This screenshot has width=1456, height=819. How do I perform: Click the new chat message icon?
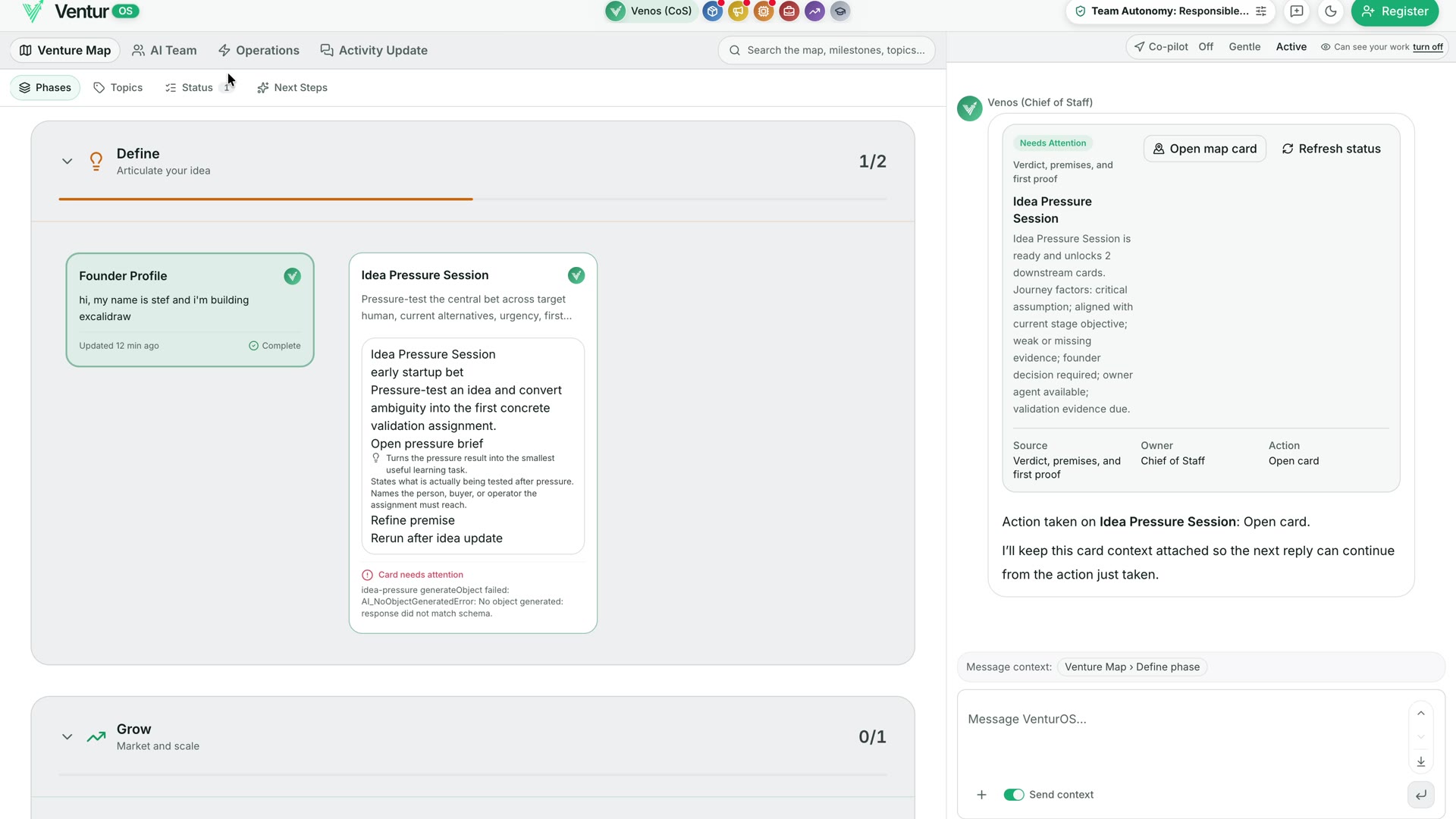click(1297, 11)
